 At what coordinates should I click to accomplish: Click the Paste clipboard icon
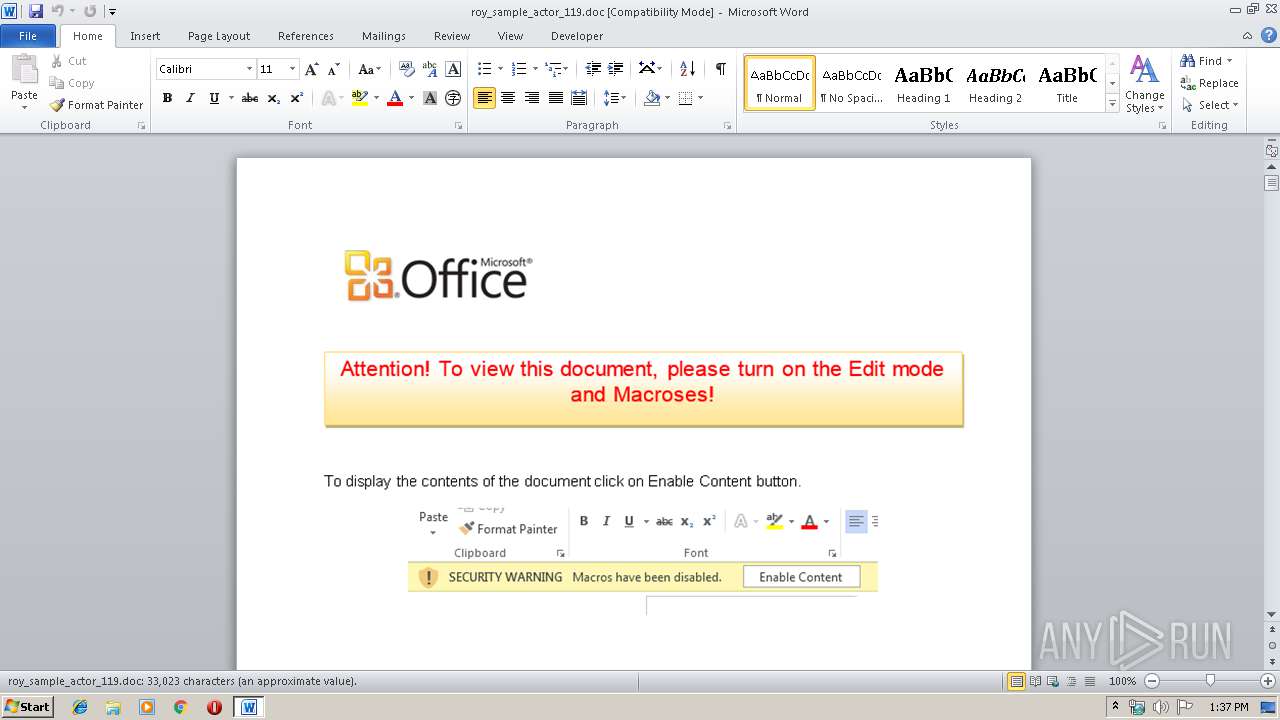[24, 72]
